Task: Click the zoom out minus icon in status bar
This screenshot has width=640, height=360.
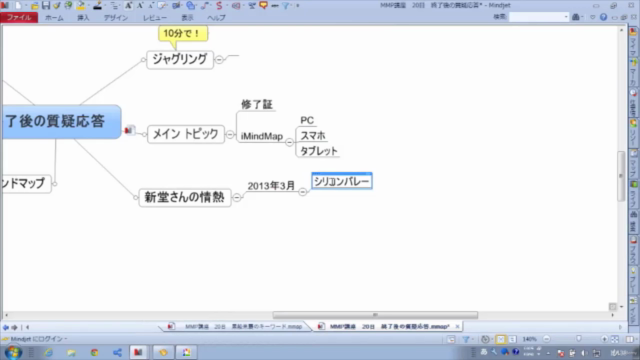Action: tap(547, 339)
